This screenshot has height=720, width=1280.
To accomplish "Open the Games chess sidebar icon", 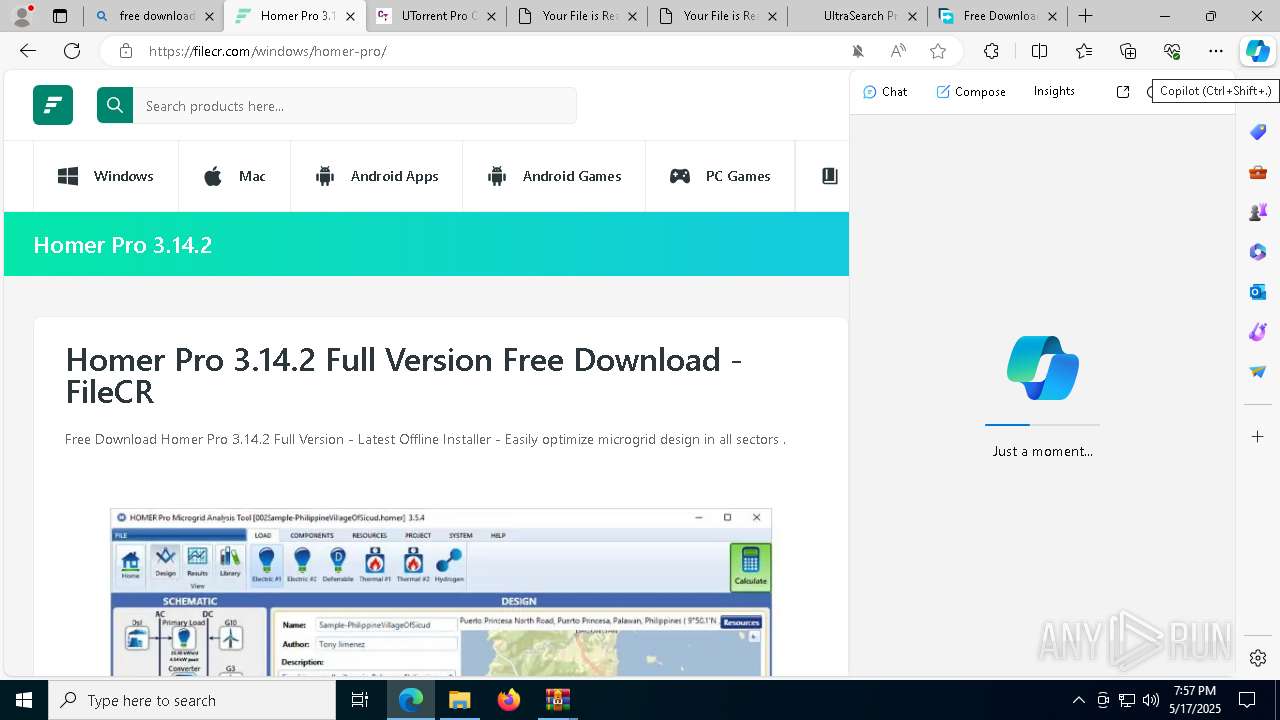I will (x=1258, y=212).
